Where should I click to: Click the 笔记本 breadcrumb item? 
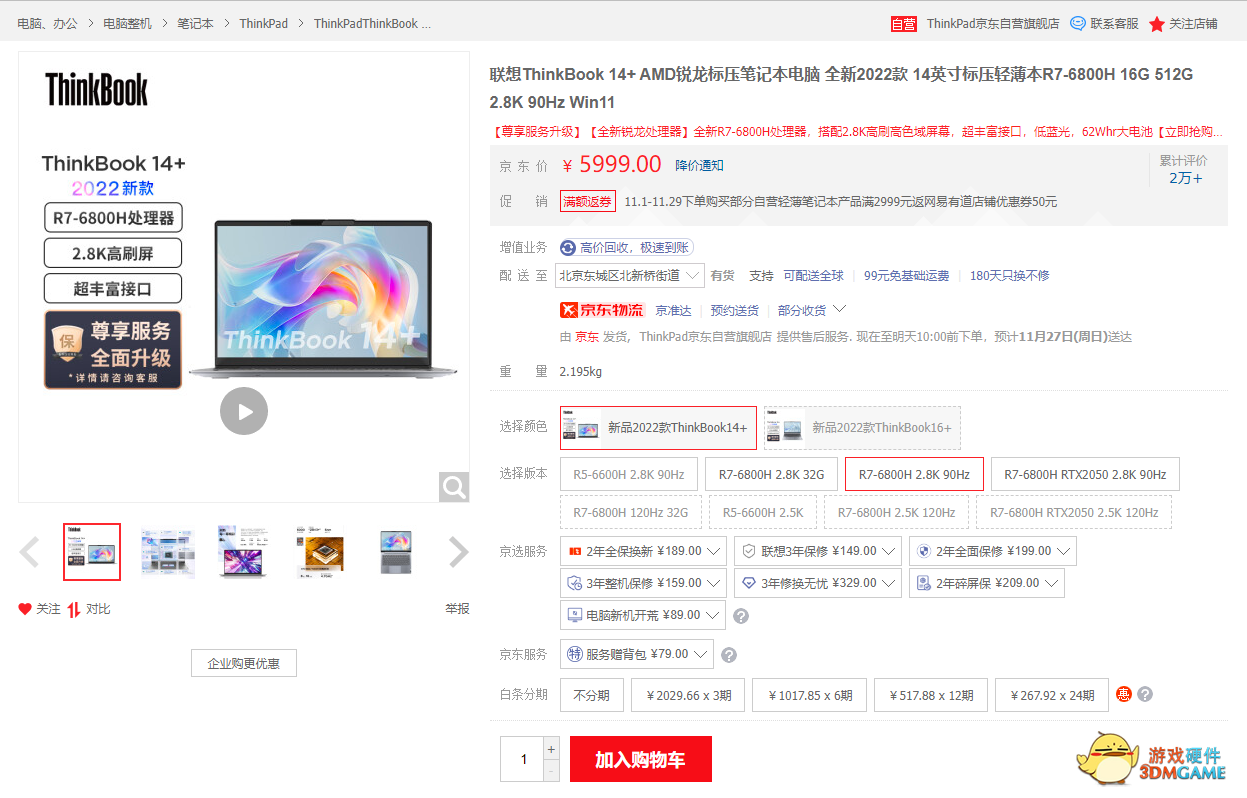(x=196, y=23)
